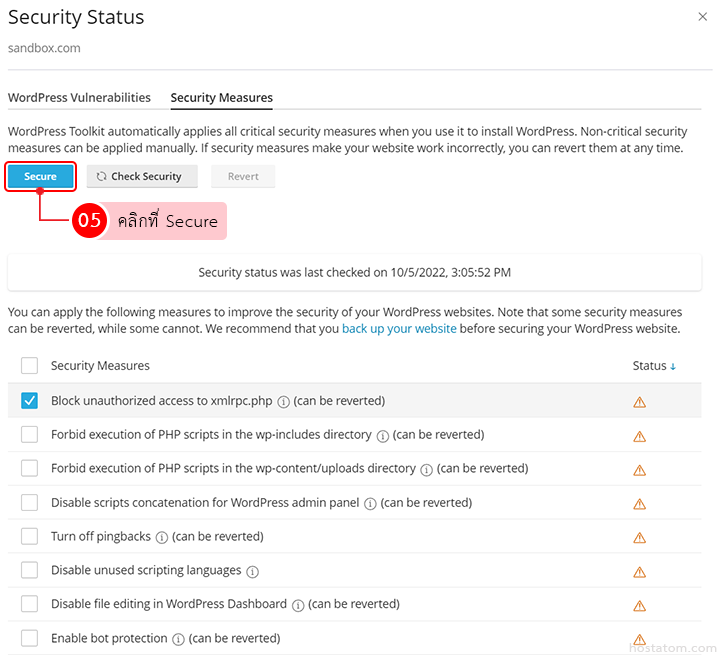Follow the back up your website link
Viewport: 720px width, 655px height.
point(399,328)
